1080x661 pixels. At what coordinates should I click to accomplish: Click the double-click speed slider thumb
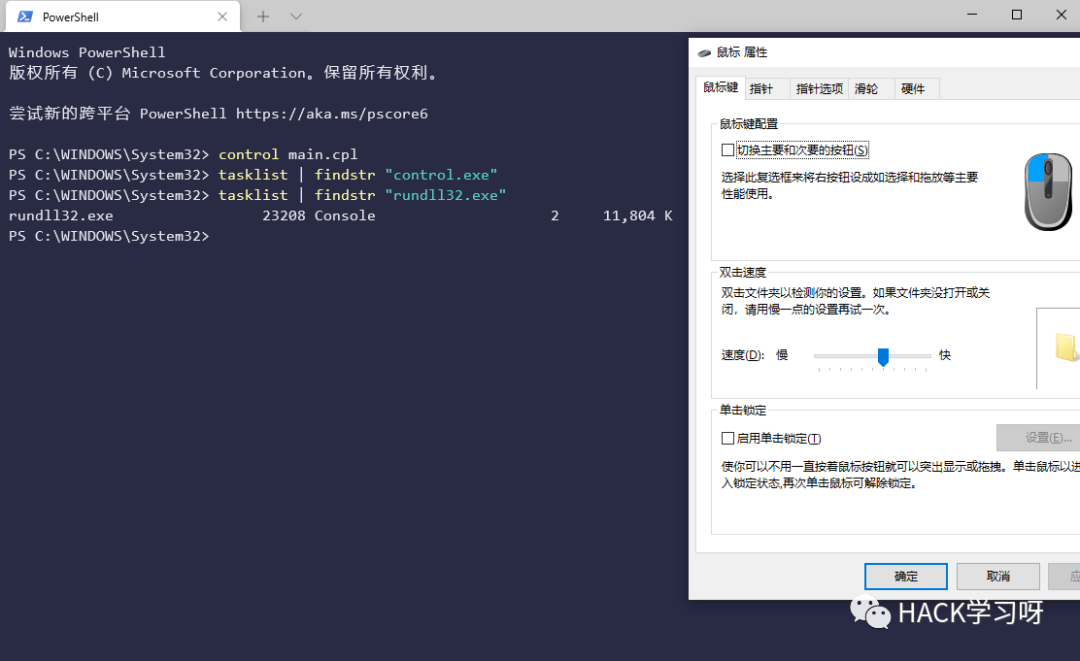coord(883,356)
